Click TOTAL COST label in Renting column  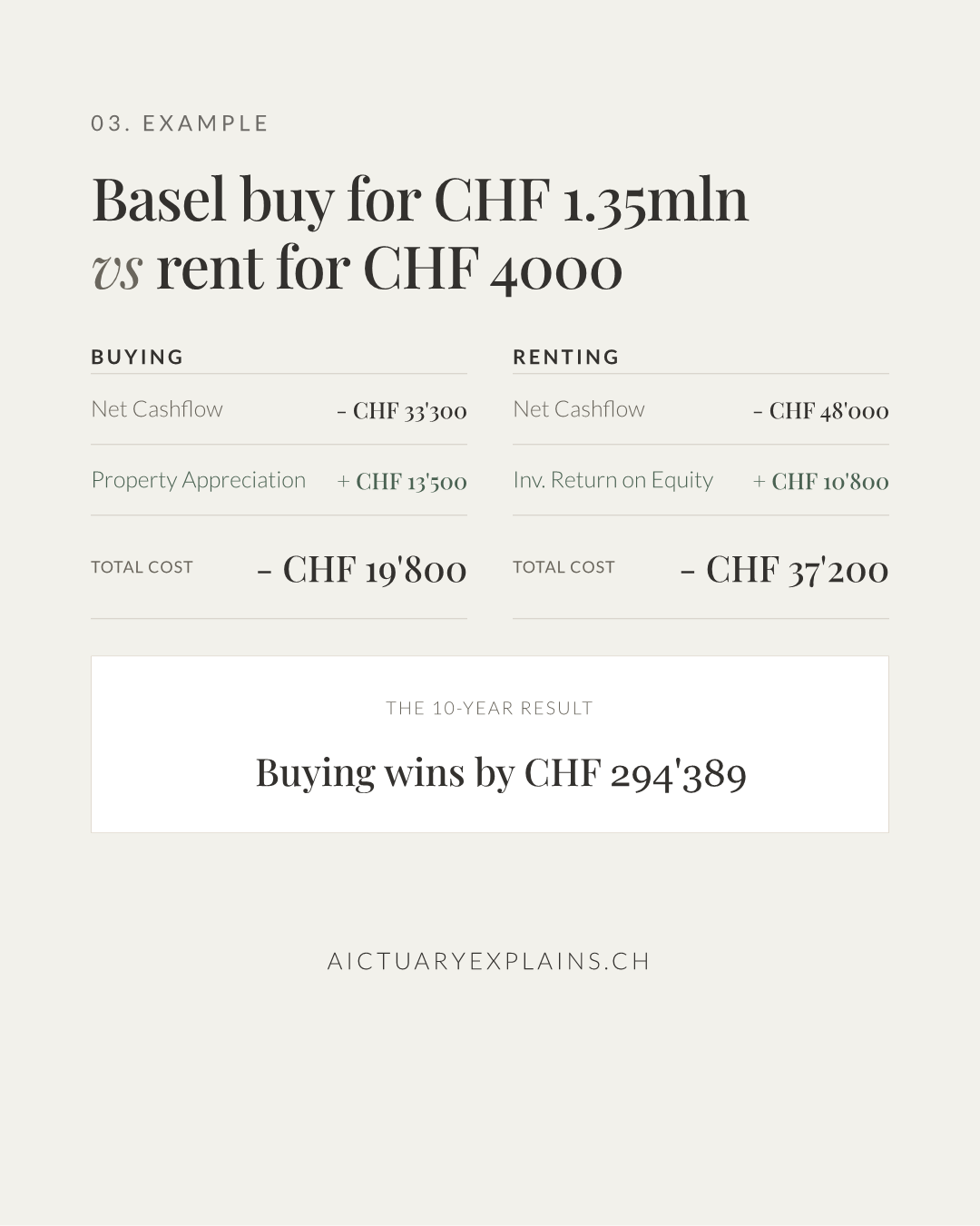(564, 567)
